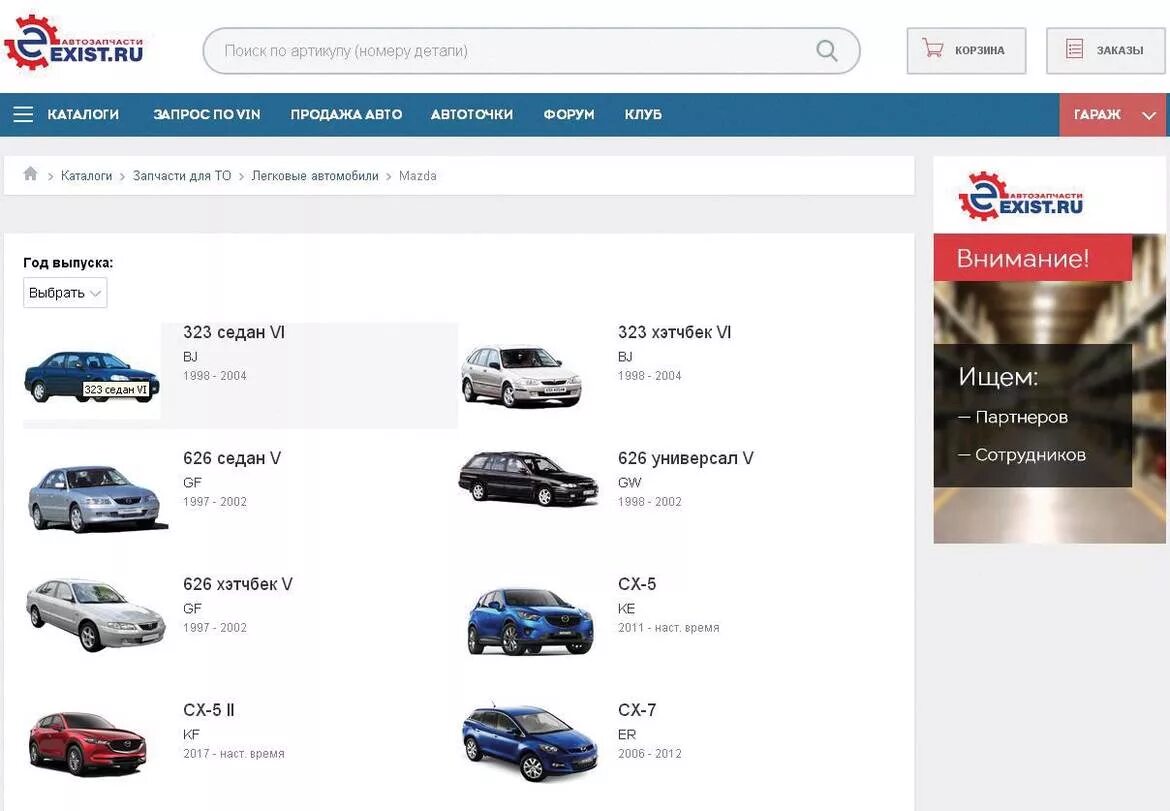The width and height of the screenshot is (1170, 811).
Task: Open Продажа авто menu item
Action: 346,114
